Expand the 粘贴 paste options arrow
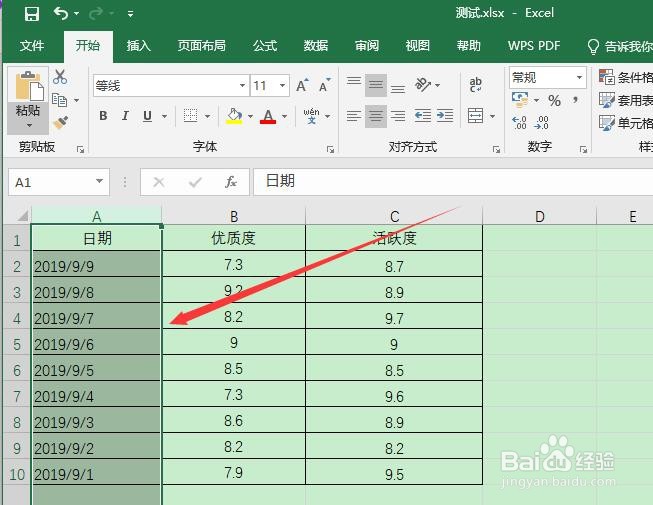Image resolution: width=653 pixels, height=505 pixels. [29, 125]
